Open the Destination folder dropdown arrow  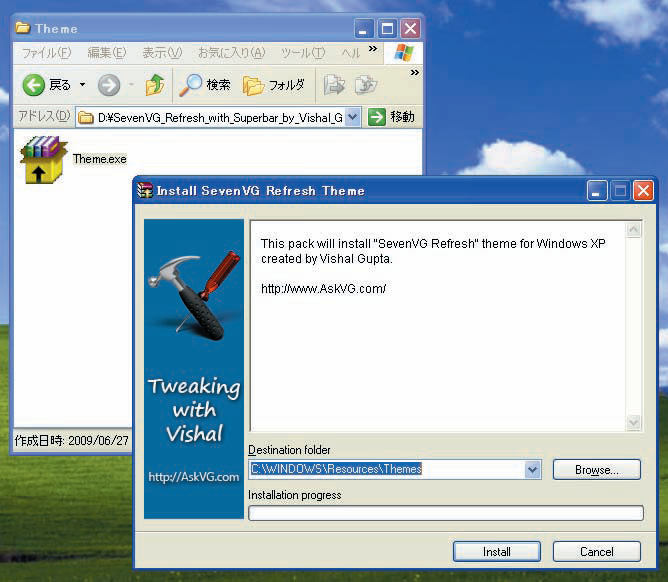[x=532, y=470]
